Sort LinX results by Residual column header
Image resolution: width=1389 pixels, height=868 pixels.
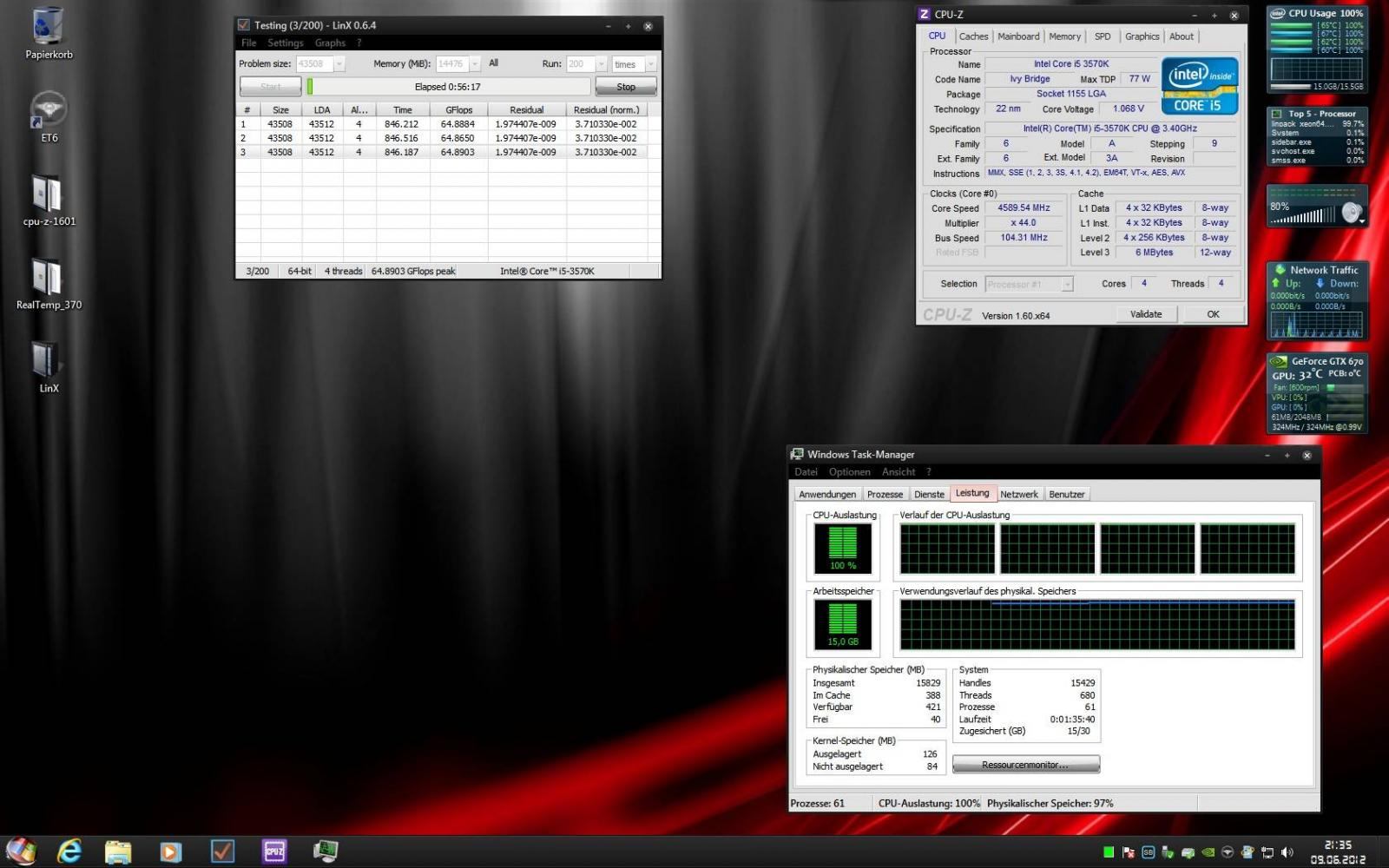coord(526,110)
